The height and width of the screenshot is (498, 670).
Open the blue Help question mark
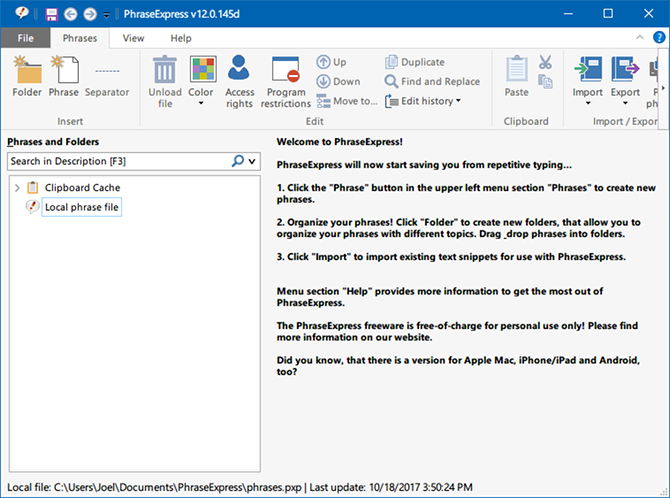click(x=659, y=38)
